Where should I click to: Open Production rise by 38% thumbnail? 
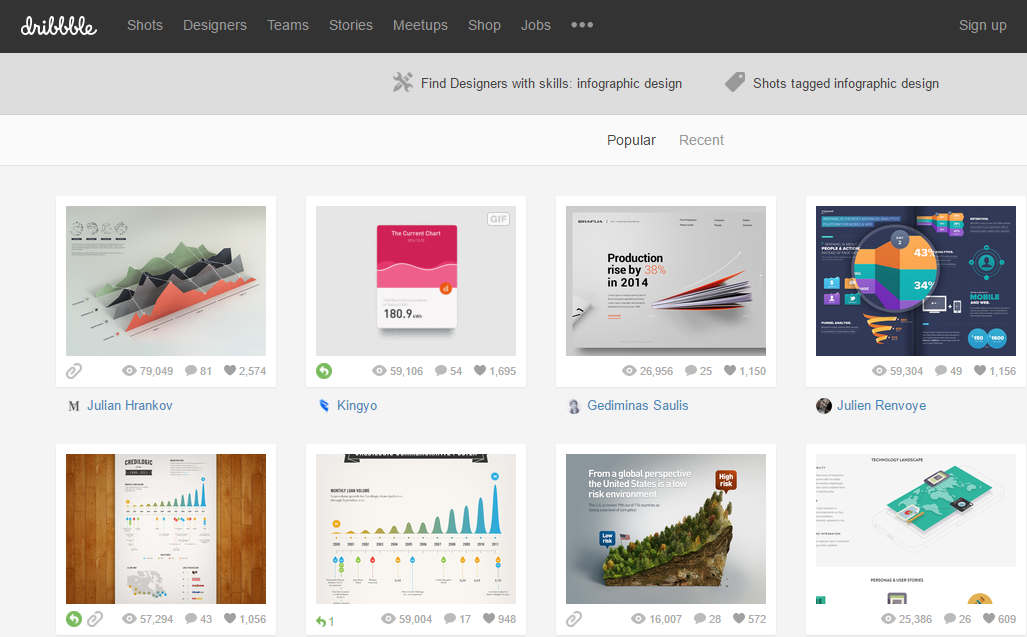665,281
